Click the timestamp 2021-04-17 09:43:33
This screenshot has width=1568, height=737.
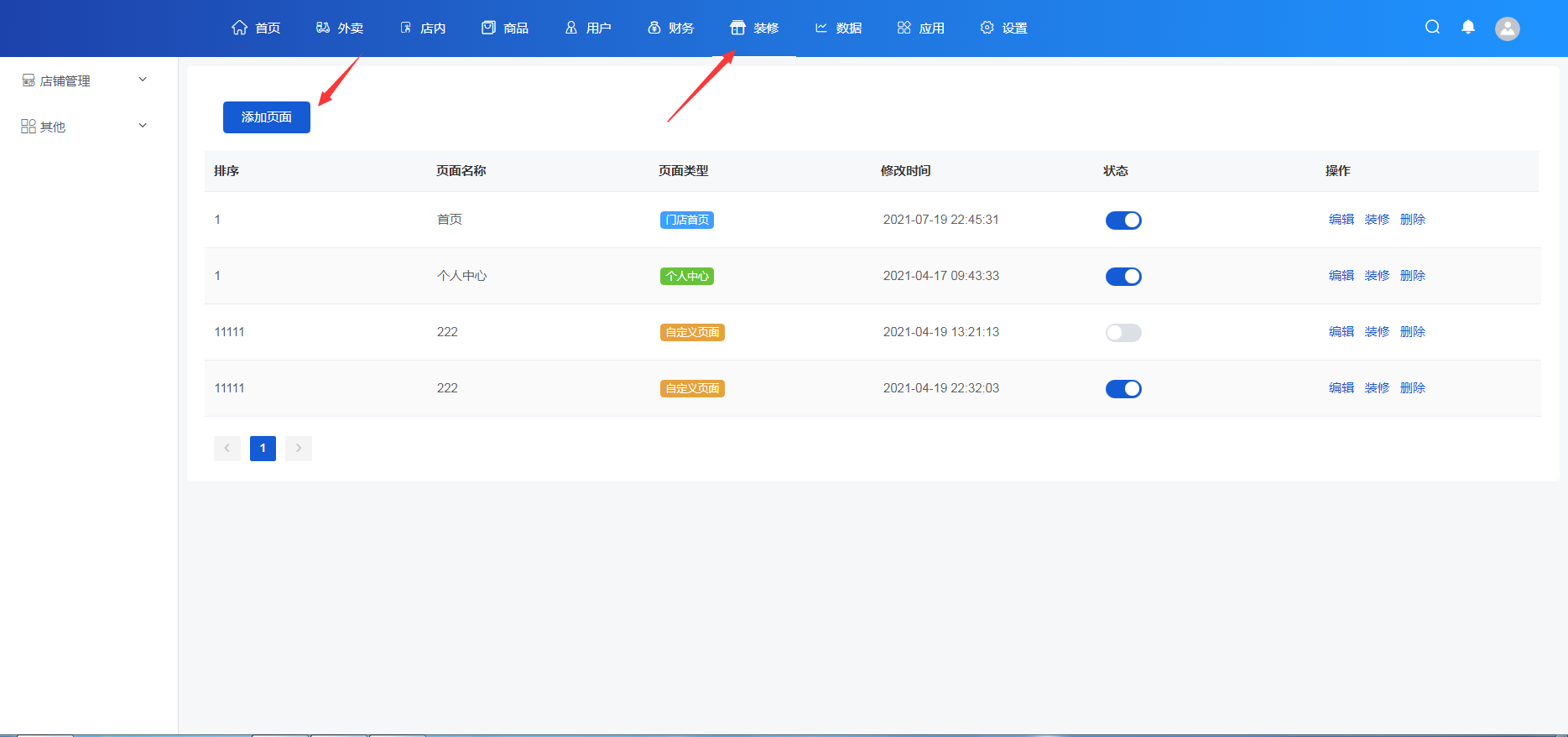(x=941, y=276)
